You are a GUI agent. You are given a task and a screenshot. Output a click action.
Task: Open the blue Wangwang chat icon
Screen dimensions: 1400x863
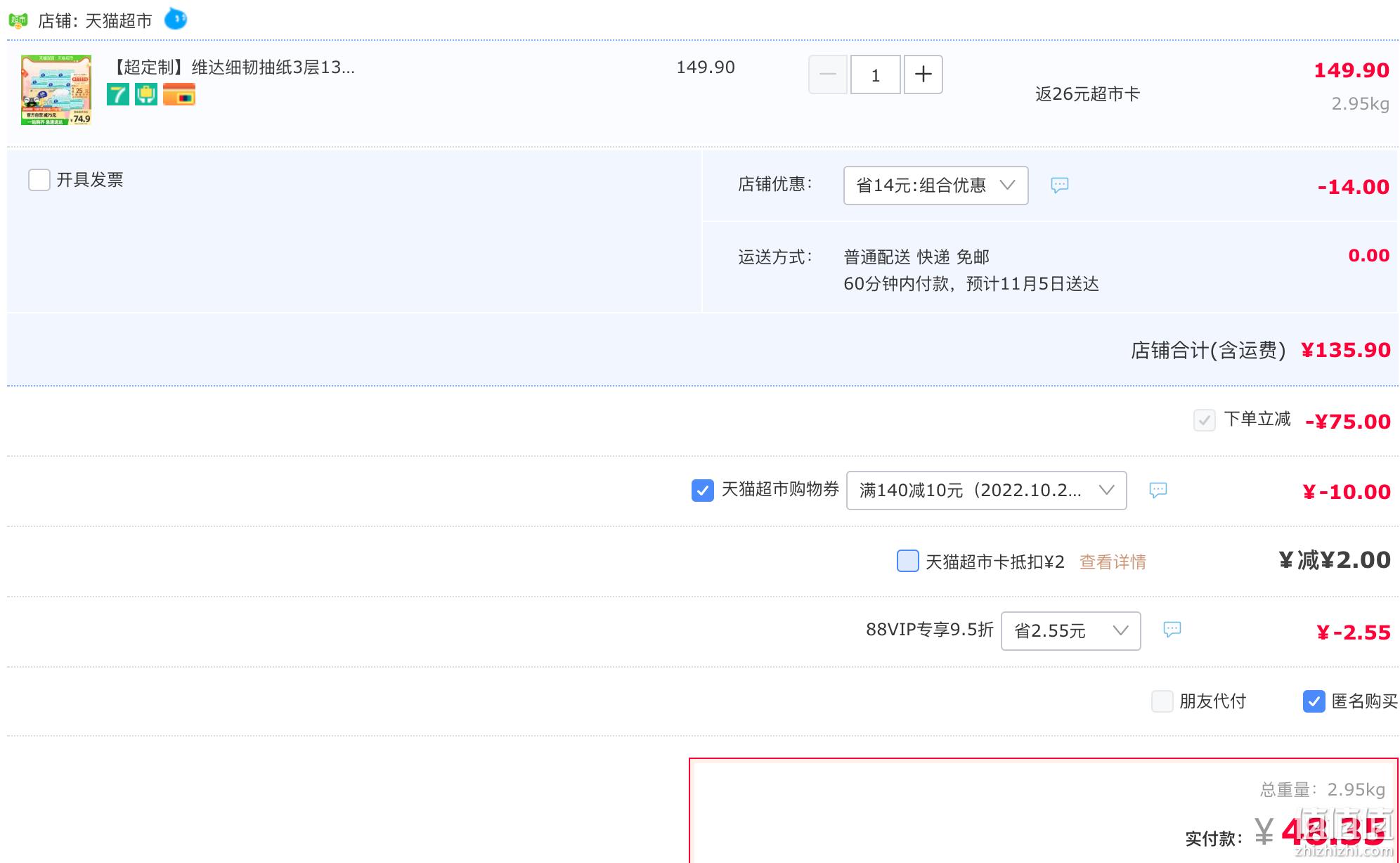176,19
